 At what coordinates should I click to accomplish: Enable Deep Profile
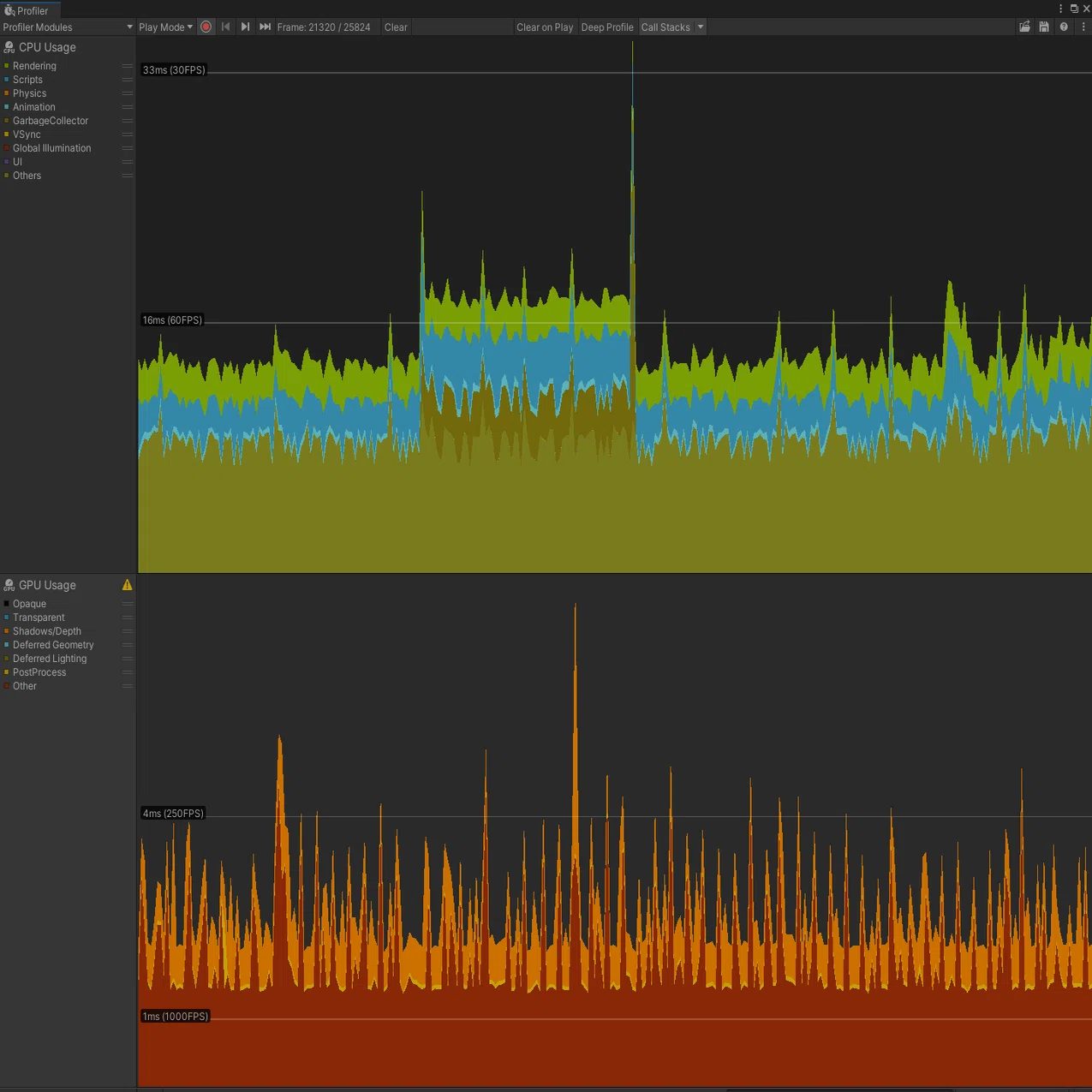(x=607, y=27)
